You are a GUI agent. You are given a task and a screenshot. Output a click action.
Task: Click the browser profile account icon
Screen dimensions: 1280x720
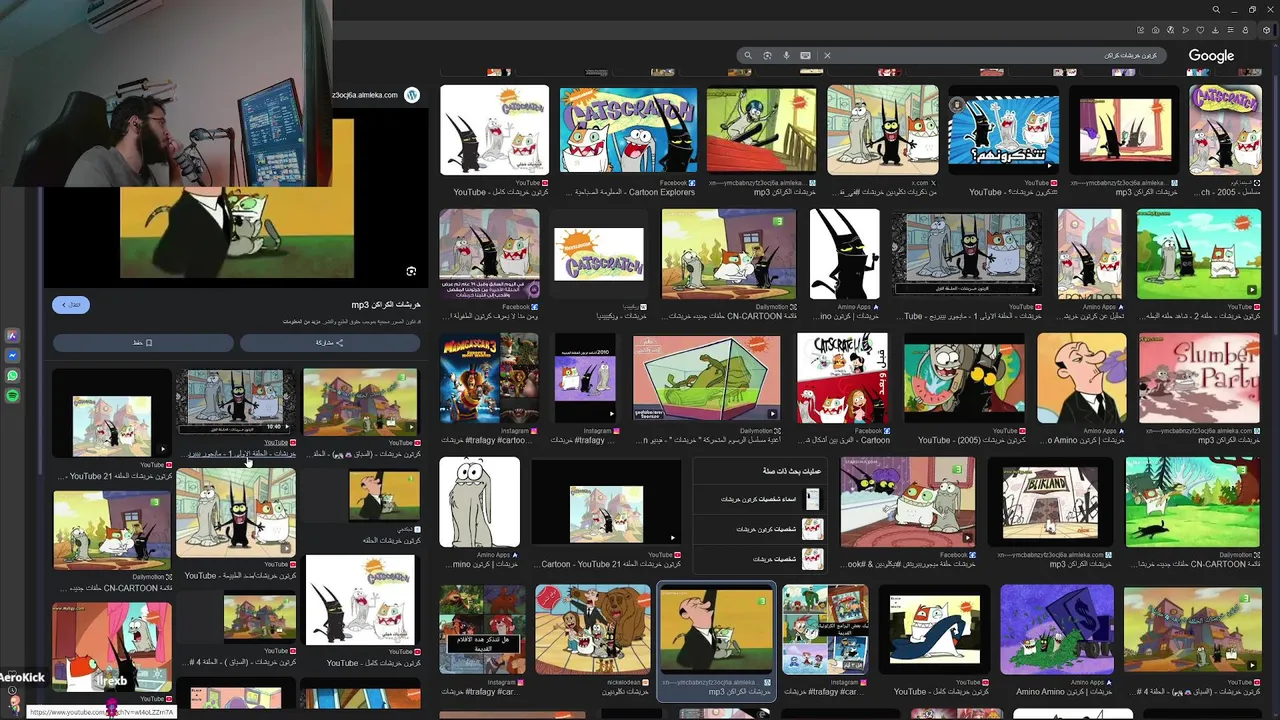click(1245, 30)
